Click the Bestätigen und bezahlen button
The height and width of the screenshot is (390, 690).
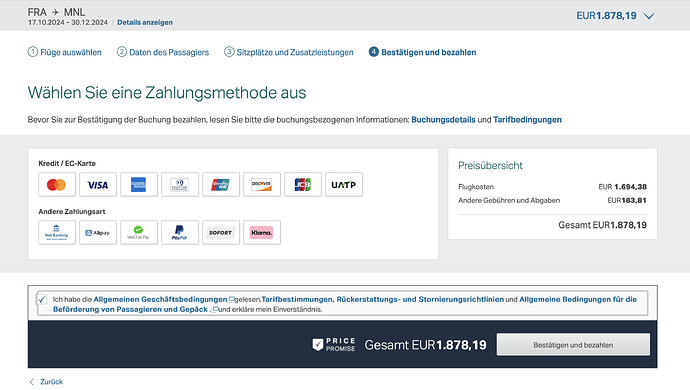573,345
